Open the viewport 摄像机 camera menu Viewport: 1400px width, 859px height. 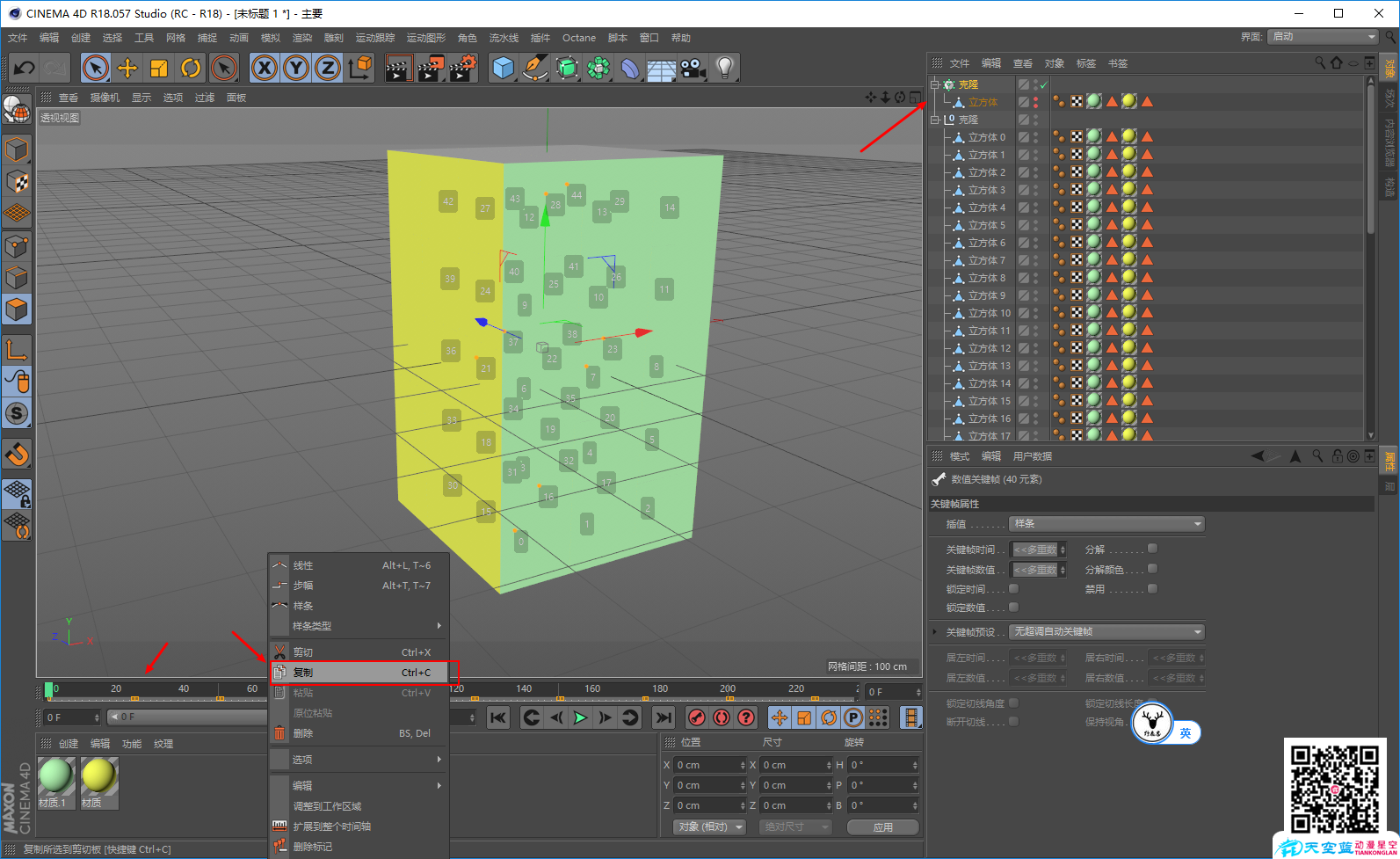[105, 98]
